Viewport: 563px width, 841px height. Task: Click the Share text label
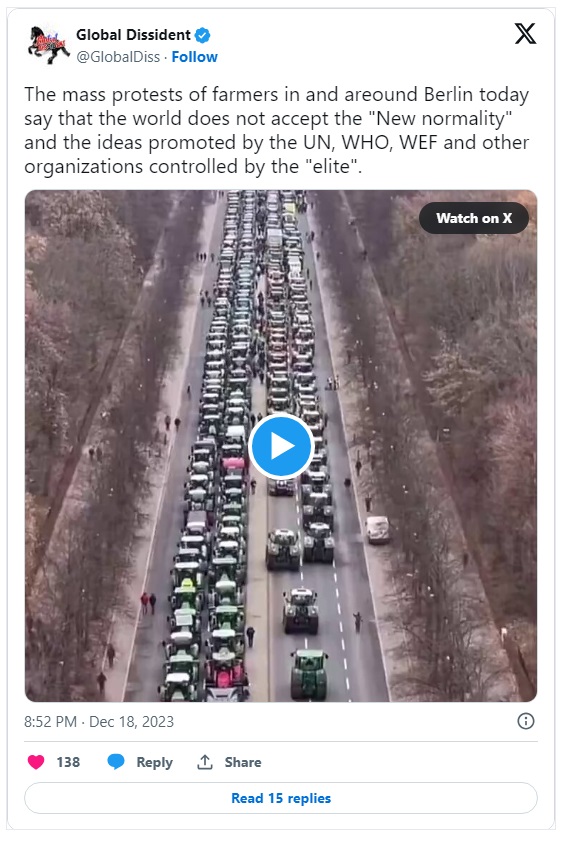243,762
